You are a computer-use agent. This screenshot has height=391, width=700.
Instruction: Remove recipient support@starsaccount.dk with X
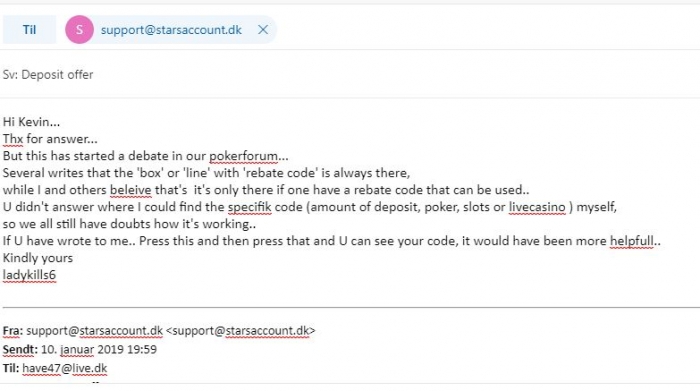click(x=263, y=30)
